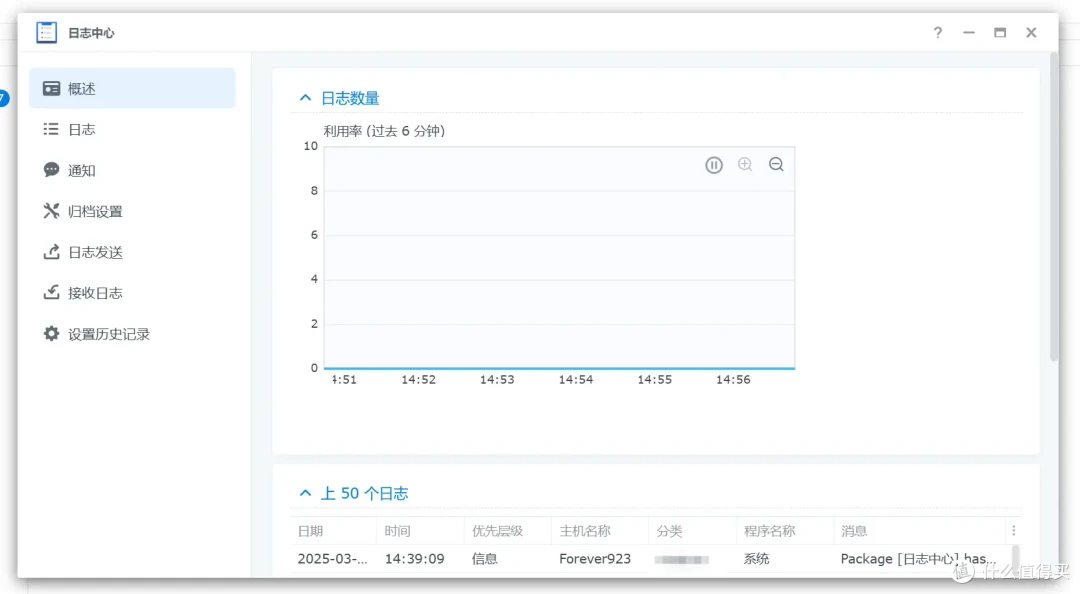Open the Notifications (通知) sidebar item

pos(132,170)
